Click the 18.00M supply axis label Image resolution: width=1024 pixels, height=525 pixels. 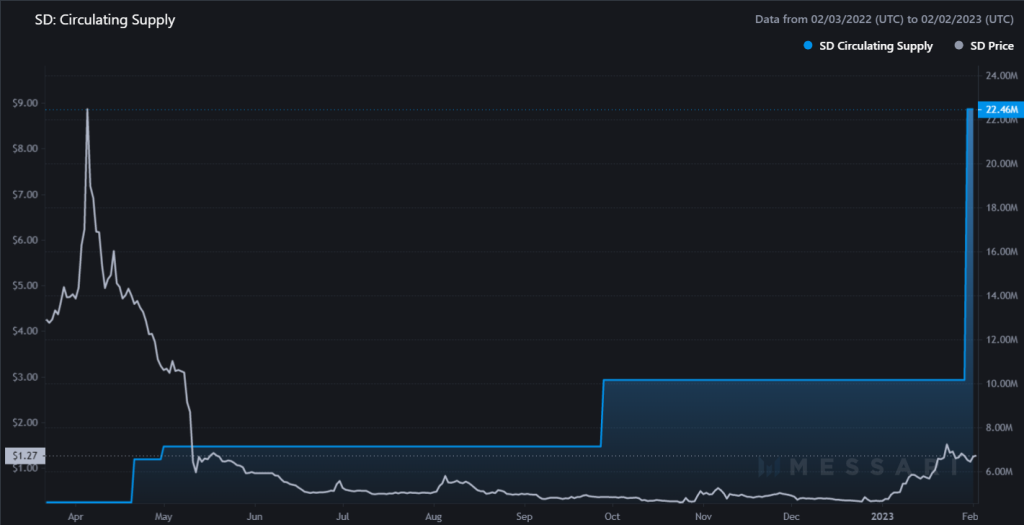point(1002,208)
